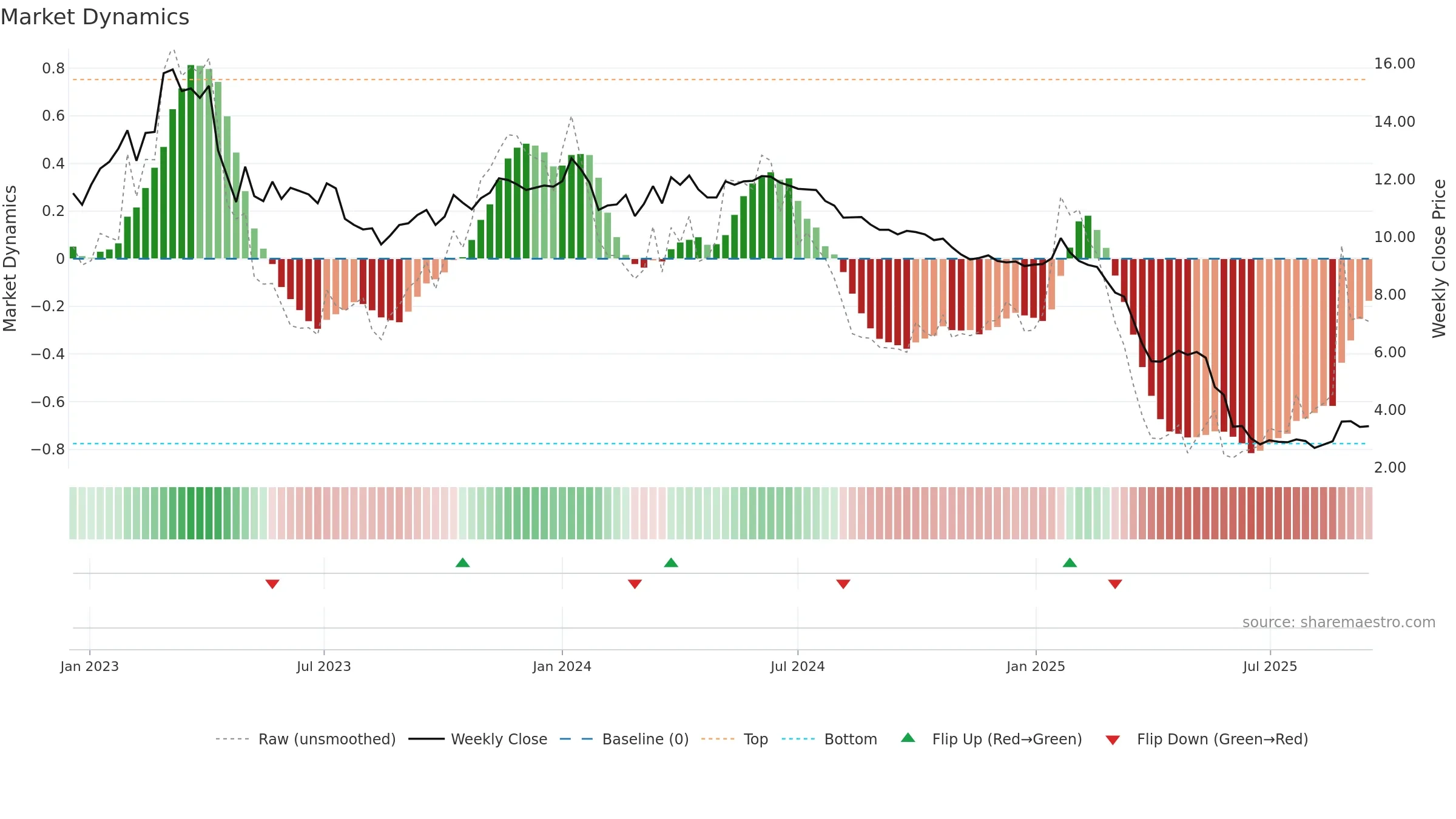Click the Jul 2025 axis label

click(1270, 666)
